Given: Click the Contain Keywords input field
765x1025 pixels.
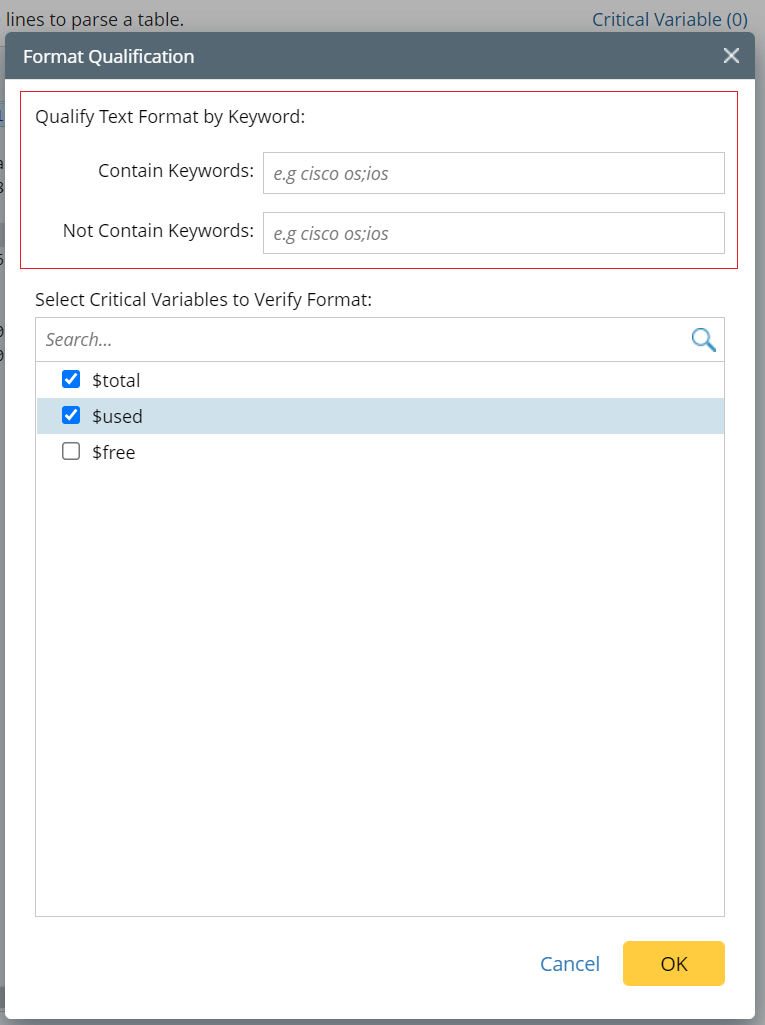Looking at the screenshot, I should click(494, 172).
